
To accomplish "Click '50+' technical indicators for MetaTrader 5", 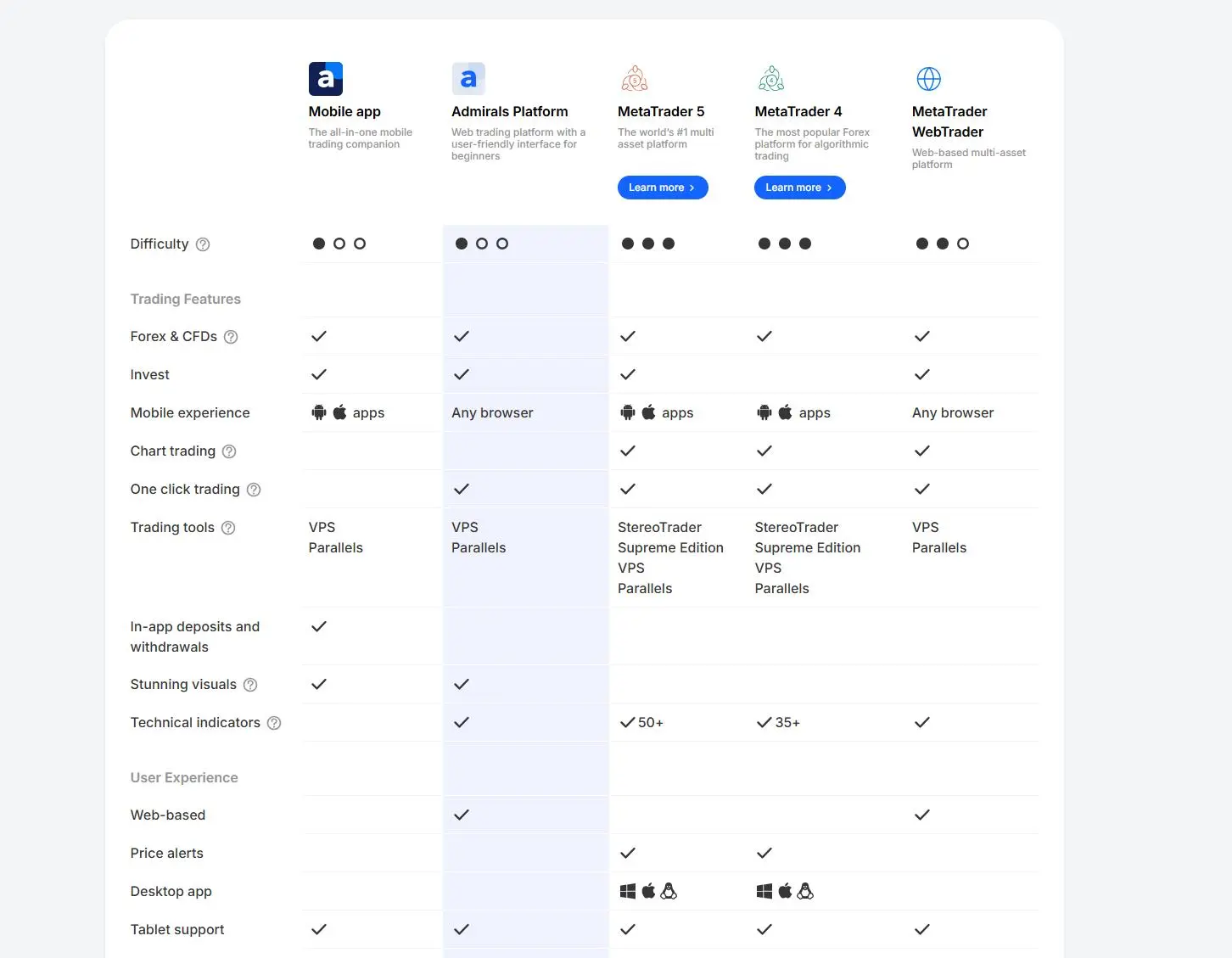I will (651, 722).
